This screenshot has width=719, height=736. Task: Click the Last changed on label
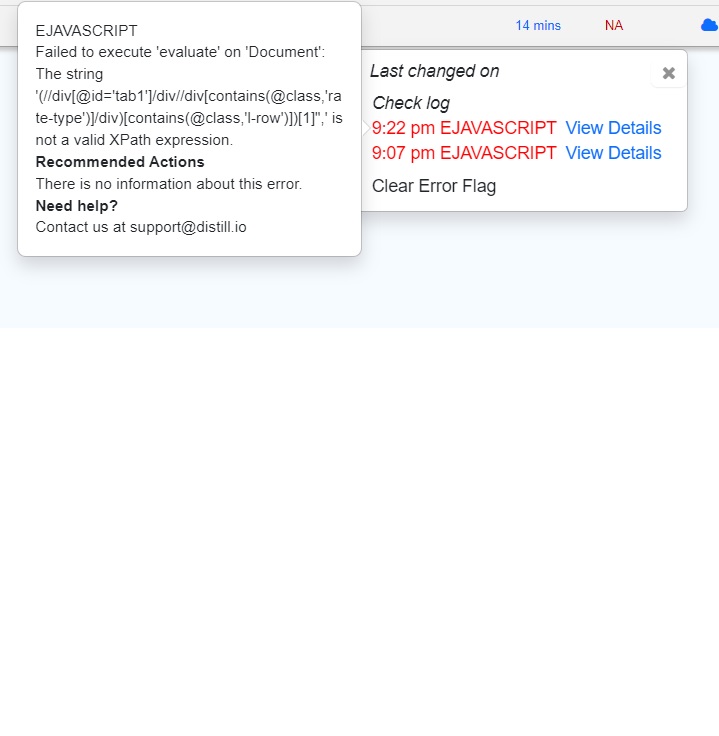435,71
